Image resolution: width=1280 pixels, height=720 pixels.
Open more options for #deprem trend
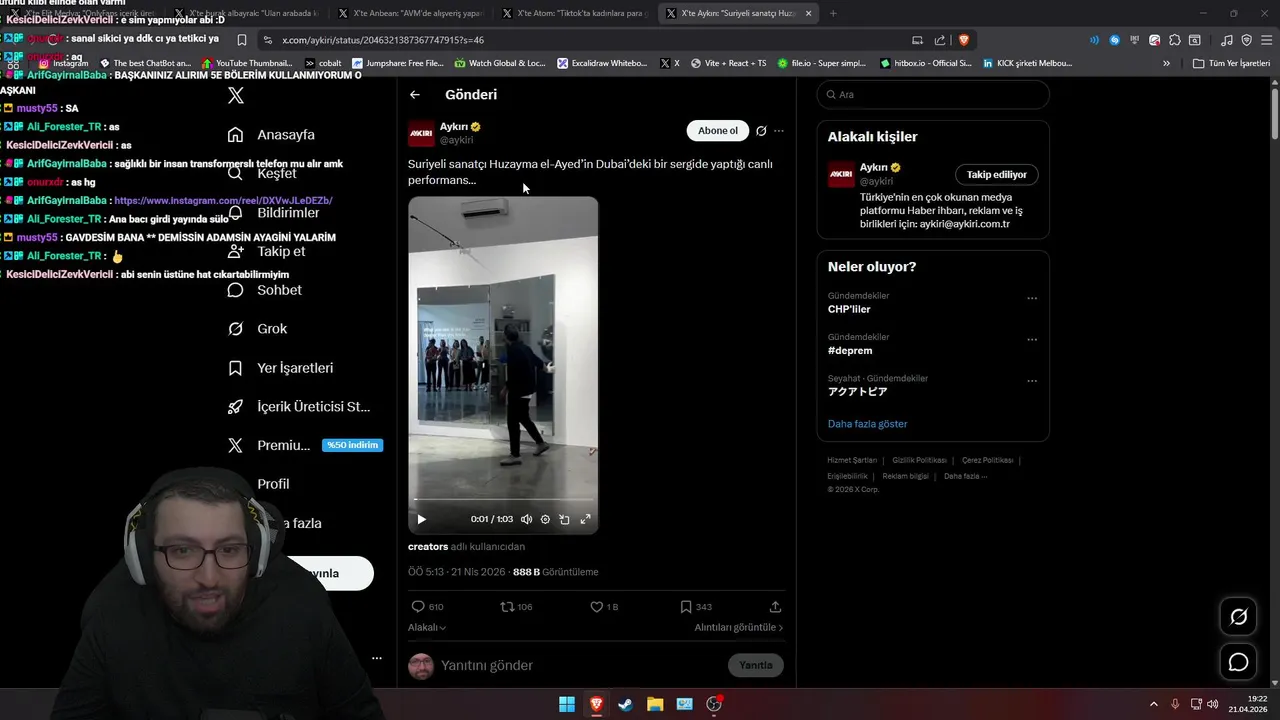coord(1032,340)
